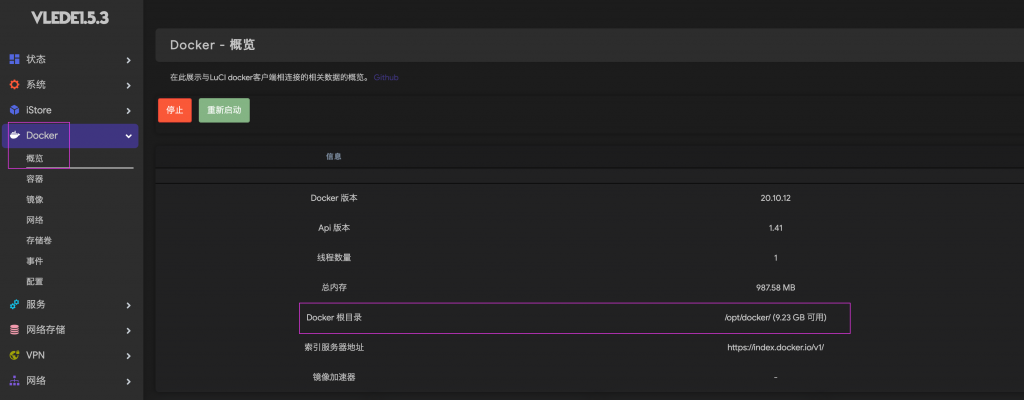Open the 事件 submenu item
1024x400 pixels.
[35, 261]
